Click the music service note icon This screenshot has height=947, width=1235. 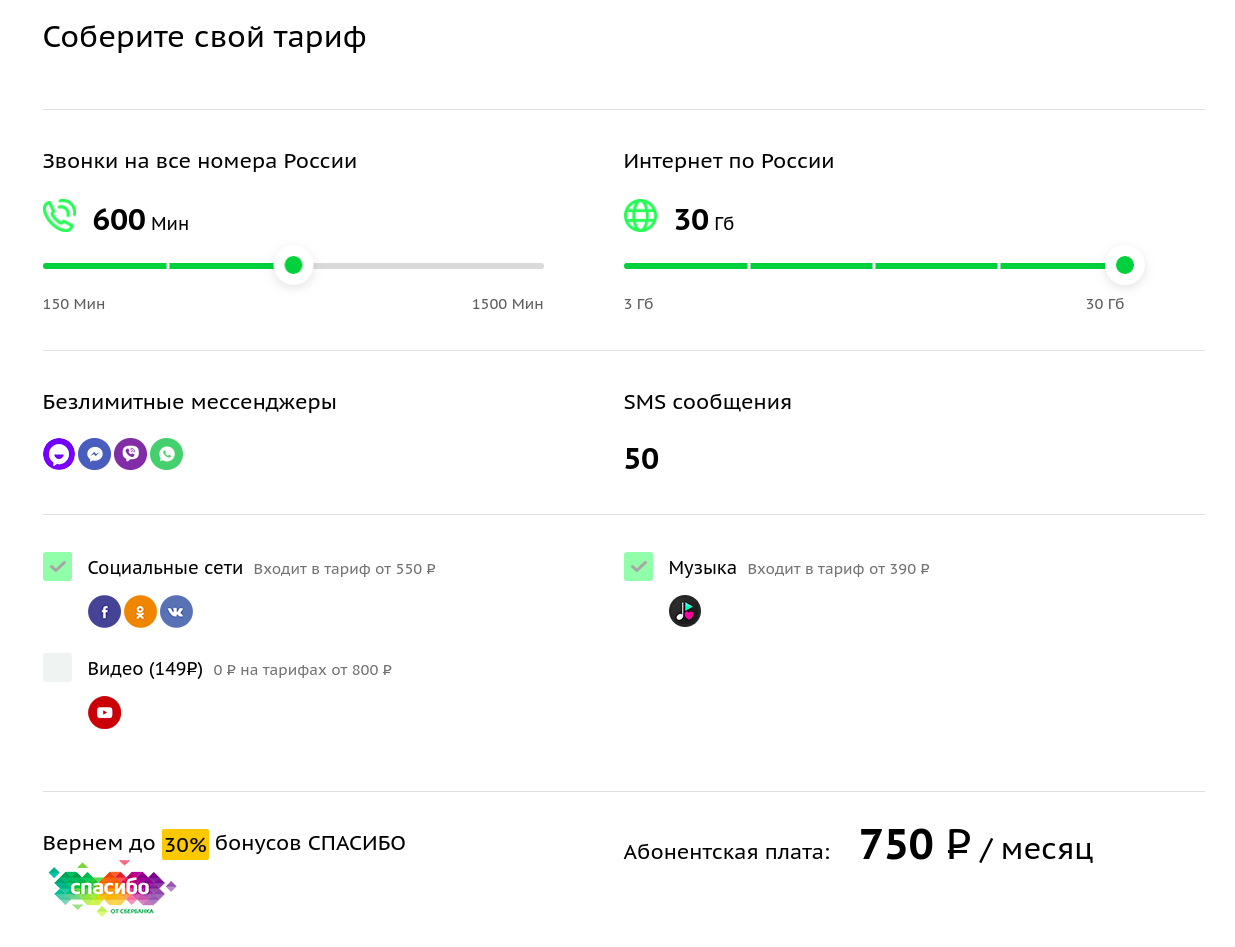[x=685, y=611]
